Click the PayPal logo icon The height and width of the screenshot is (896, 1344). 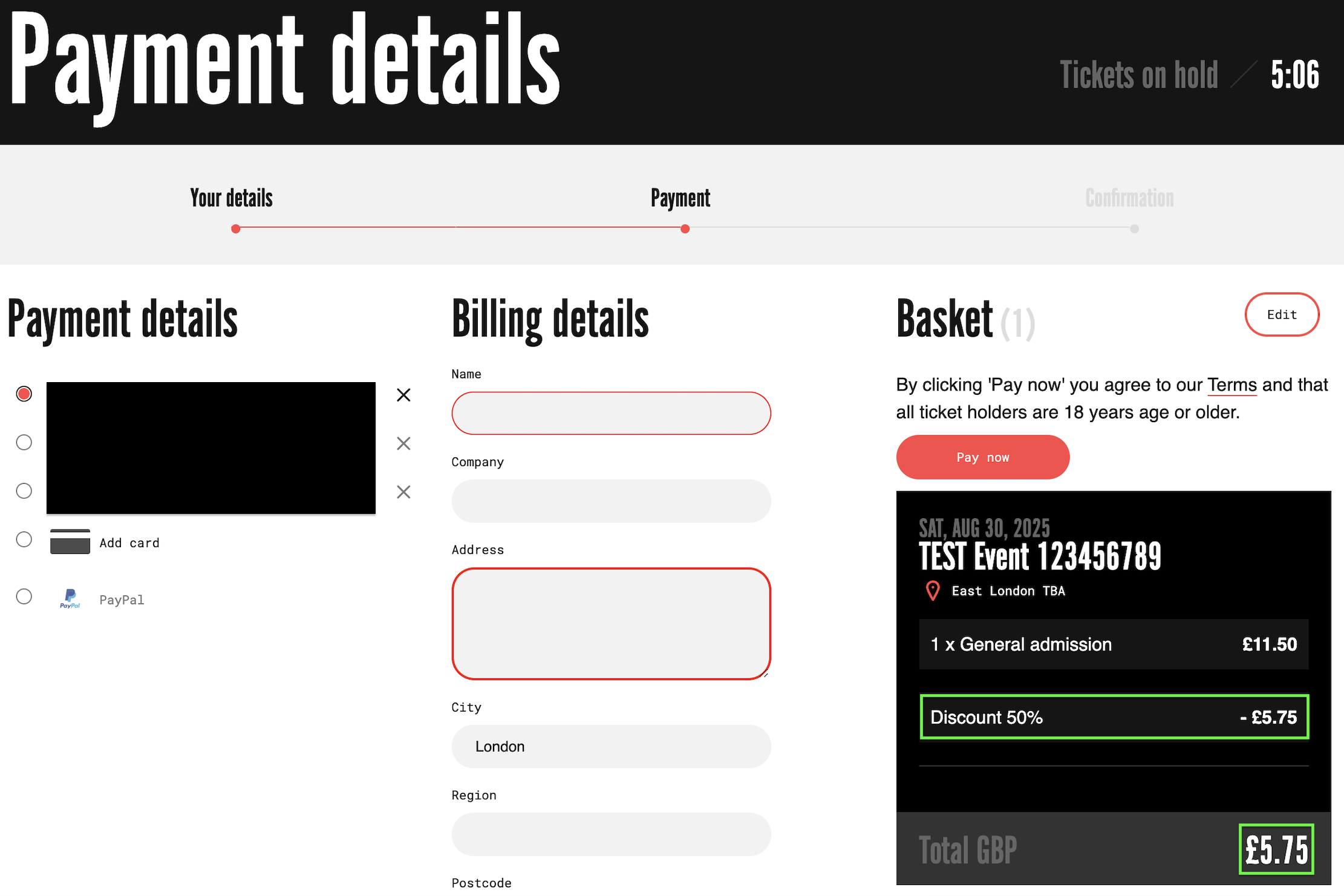[70, 599]
